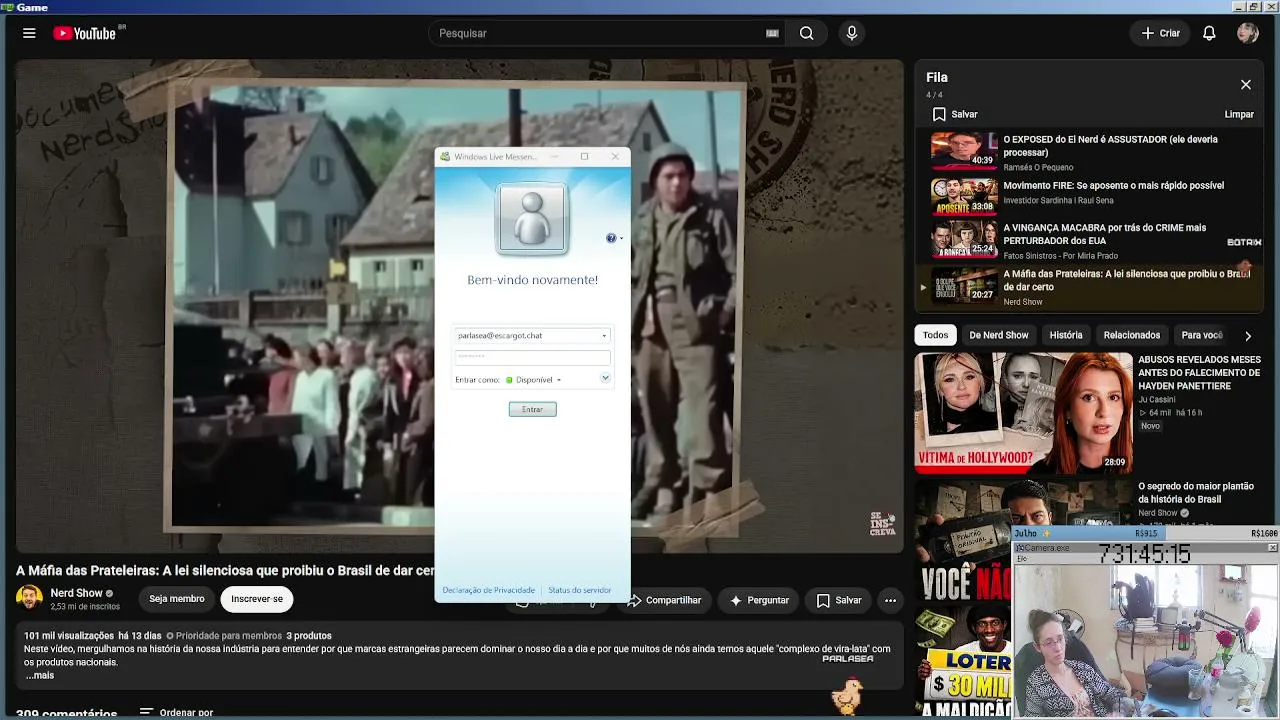Click the Windows Live Messenger profile picture

tap(532, 219)
